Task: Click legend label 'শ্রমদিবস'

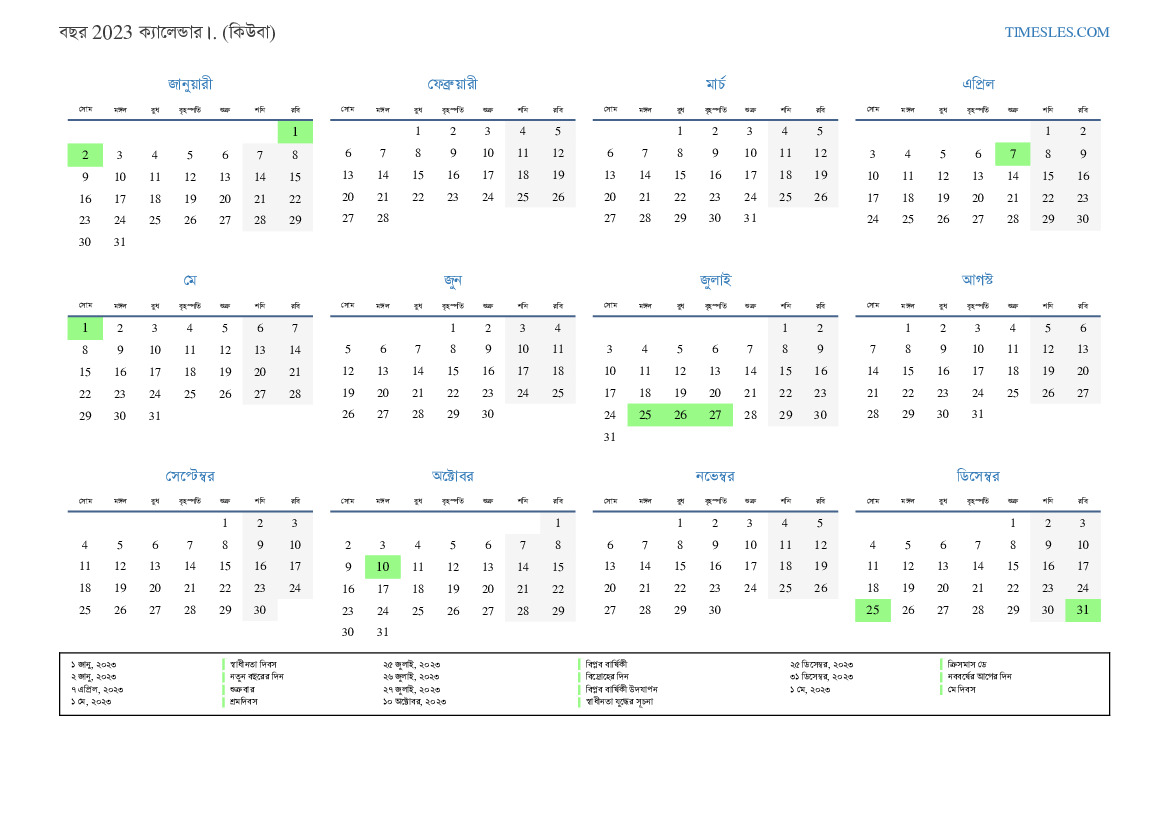Action: 244,702
